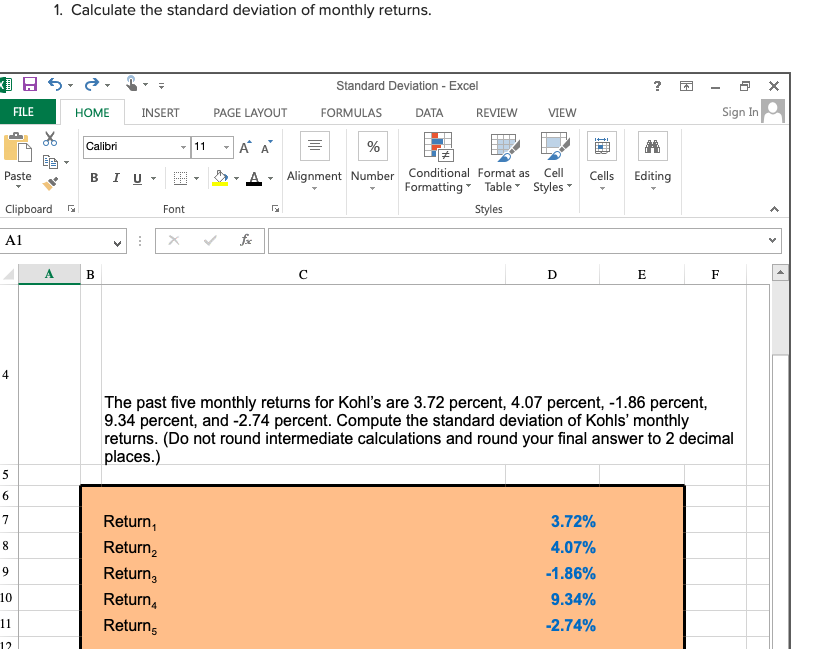
Task: Click Ribbon Display Options icon
Action: point(686,86)
